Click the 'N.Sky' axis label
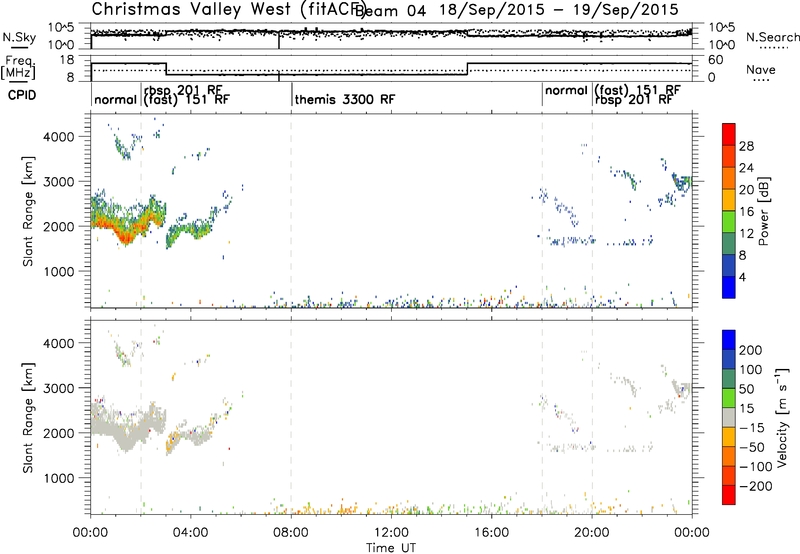Viewport: 800px width, 554px height. (x=19, y=37)
